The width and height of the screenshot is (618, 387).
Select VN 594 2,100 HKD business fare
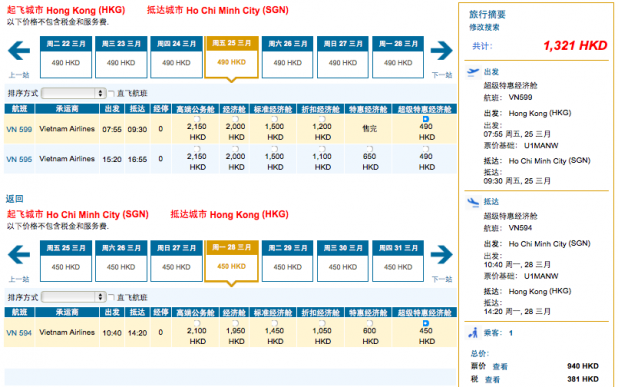[197, 323]
